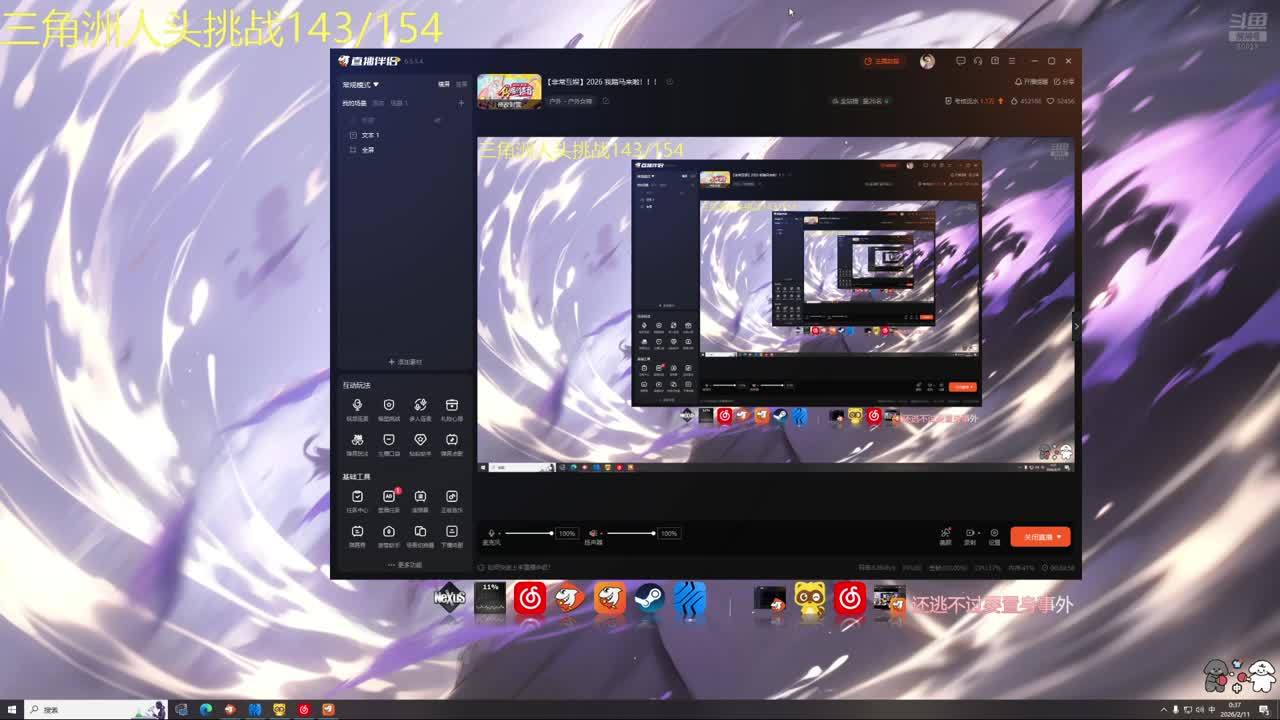Mute the speaker icon

pos(593,534)
